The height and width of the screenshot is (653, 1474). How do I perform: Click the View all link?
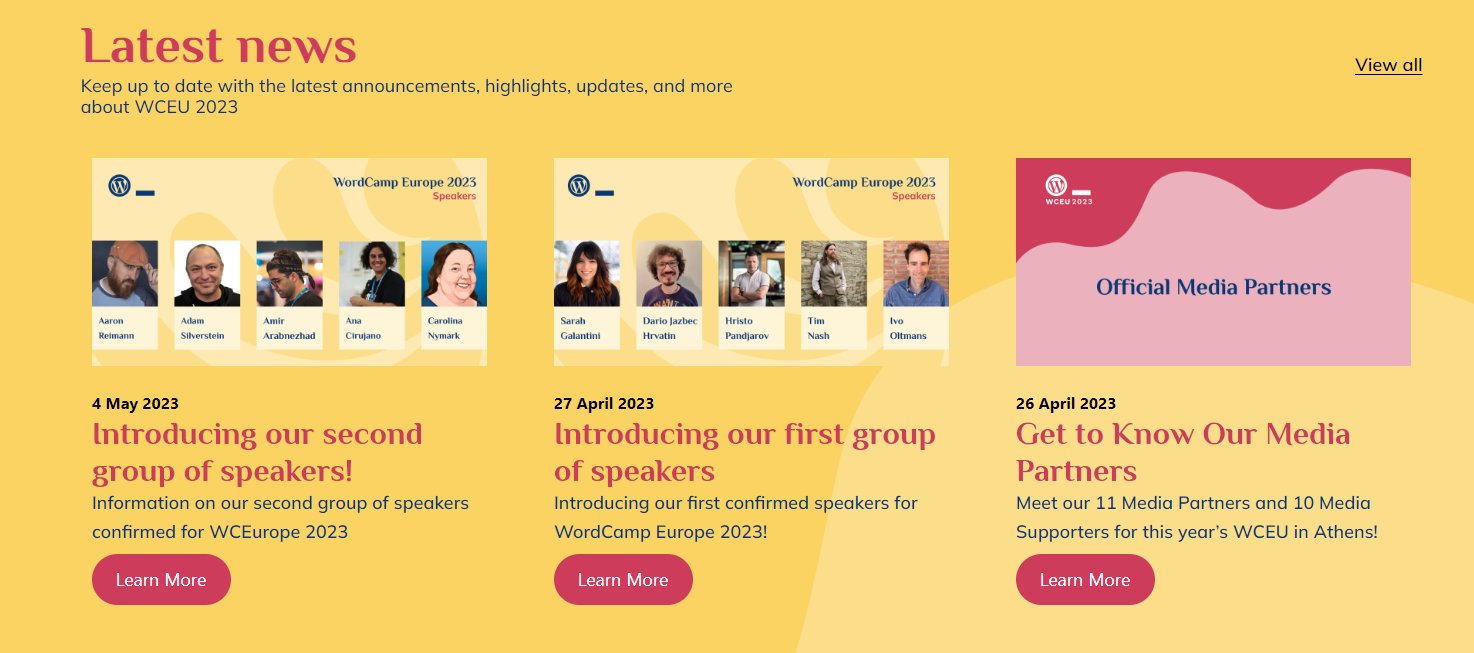coord(1388,65)
